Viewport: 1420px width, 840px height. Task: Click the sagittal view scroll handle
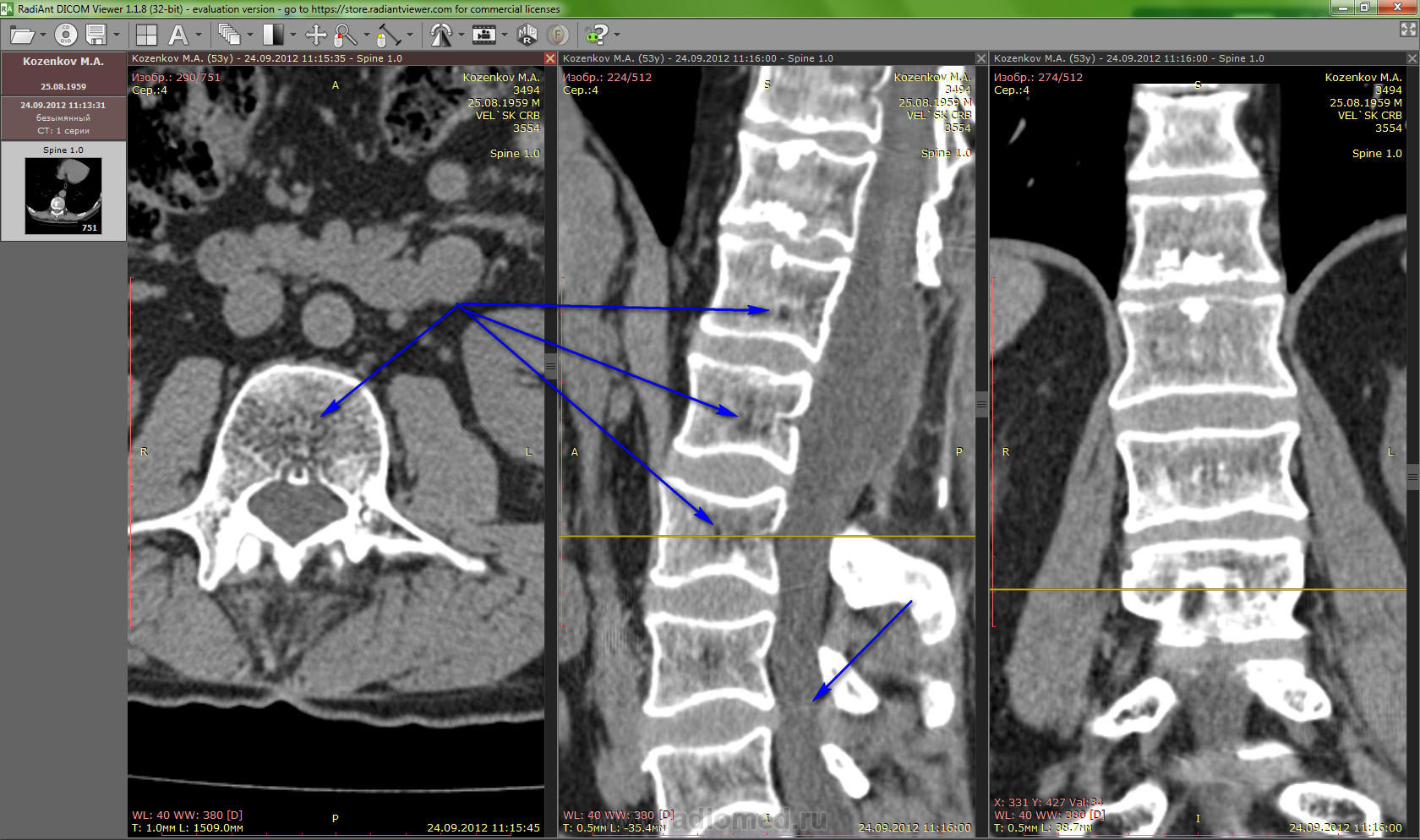(x=981, y=403)
